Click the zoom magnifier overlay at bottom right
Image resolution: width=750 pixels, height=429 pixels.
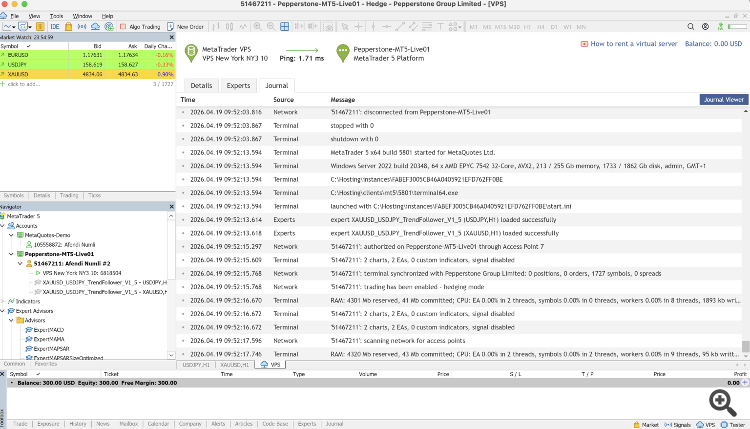(722, 403)
